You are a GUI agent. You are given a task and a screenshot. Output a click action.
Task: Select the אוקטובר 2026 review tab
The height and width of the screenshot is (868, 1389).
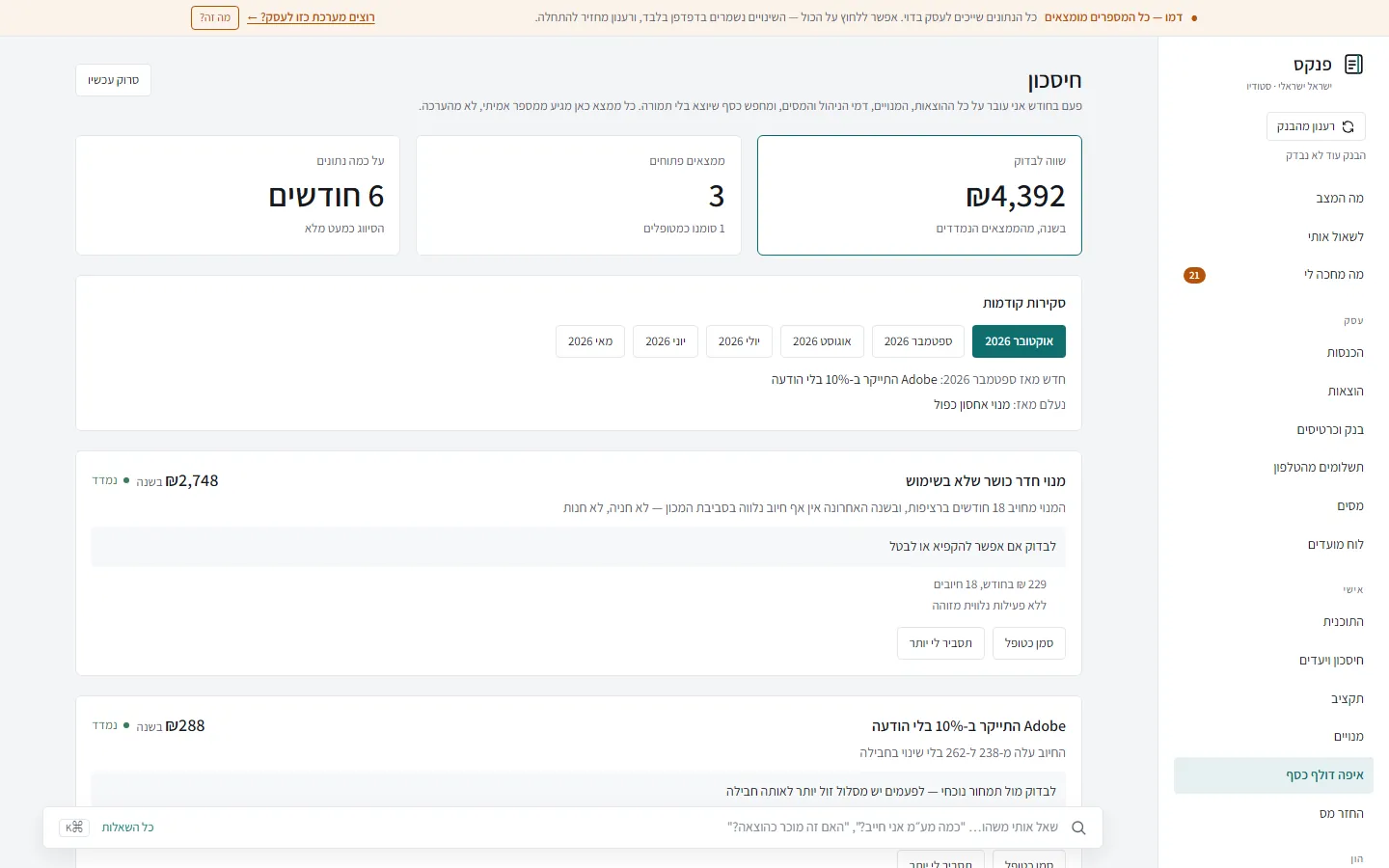pyautogui.click(x=1019, y=341)
